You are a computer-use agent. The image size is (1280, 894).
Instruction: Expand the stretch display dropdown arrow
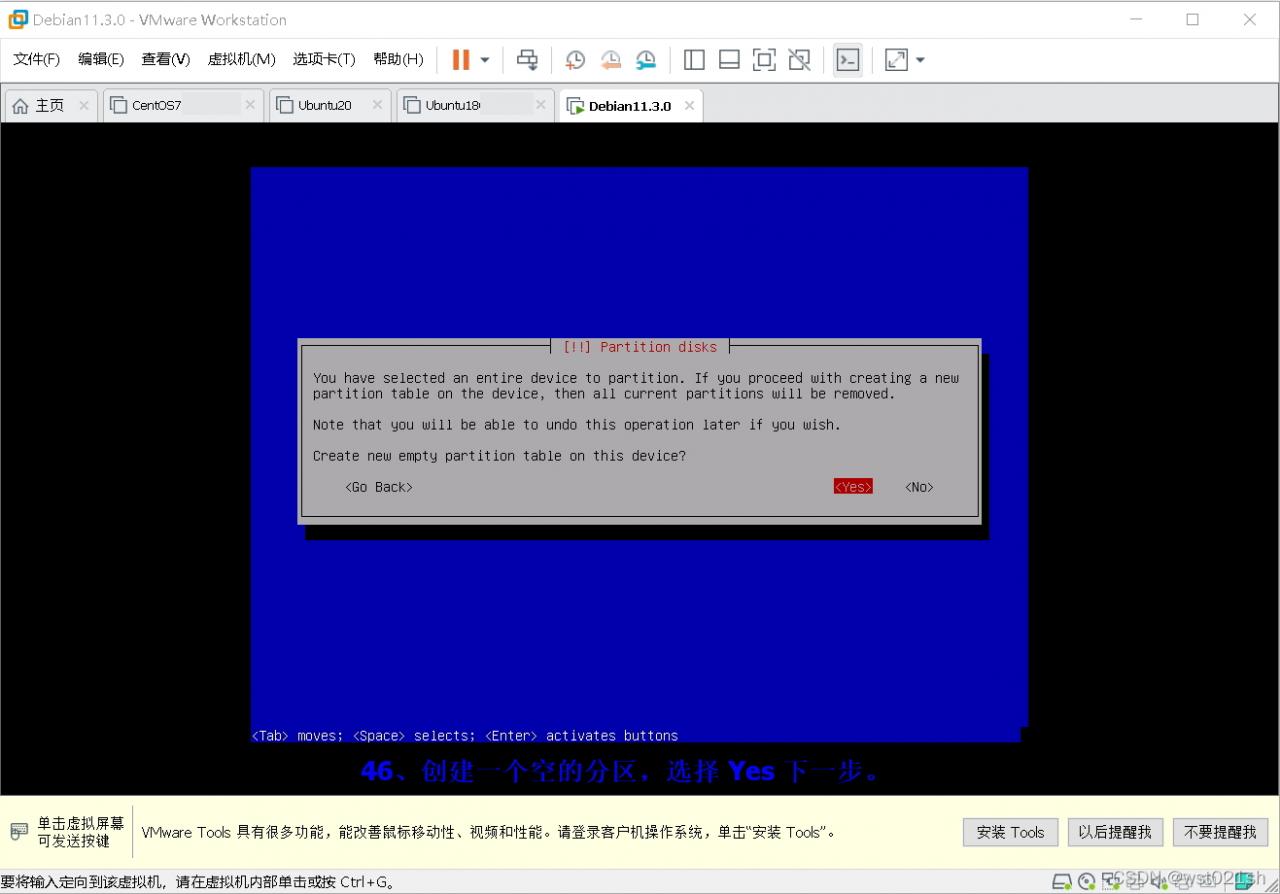[921, 60]
